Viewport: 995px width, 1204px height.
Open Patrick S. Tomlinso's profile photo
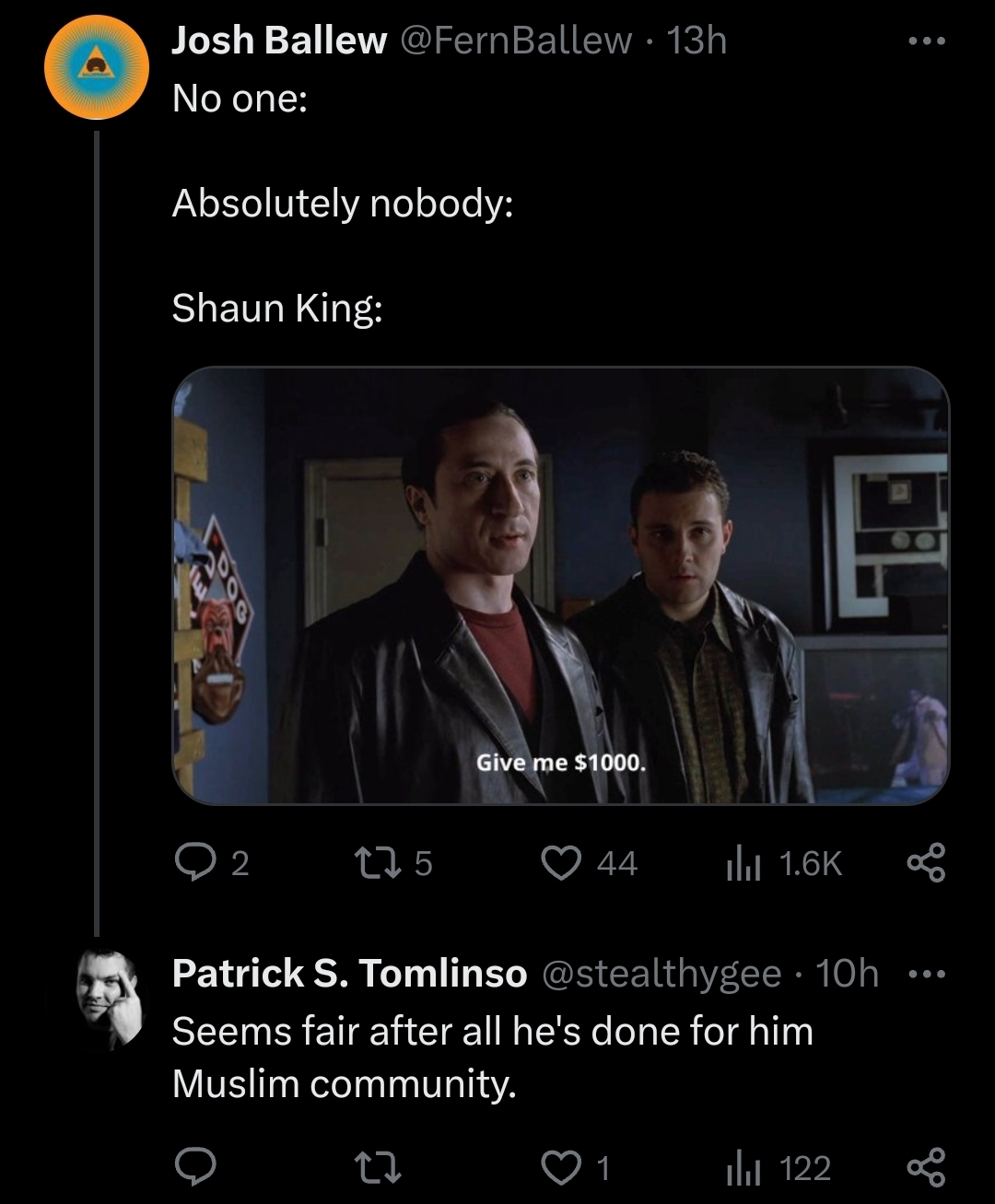pos(111,999)
